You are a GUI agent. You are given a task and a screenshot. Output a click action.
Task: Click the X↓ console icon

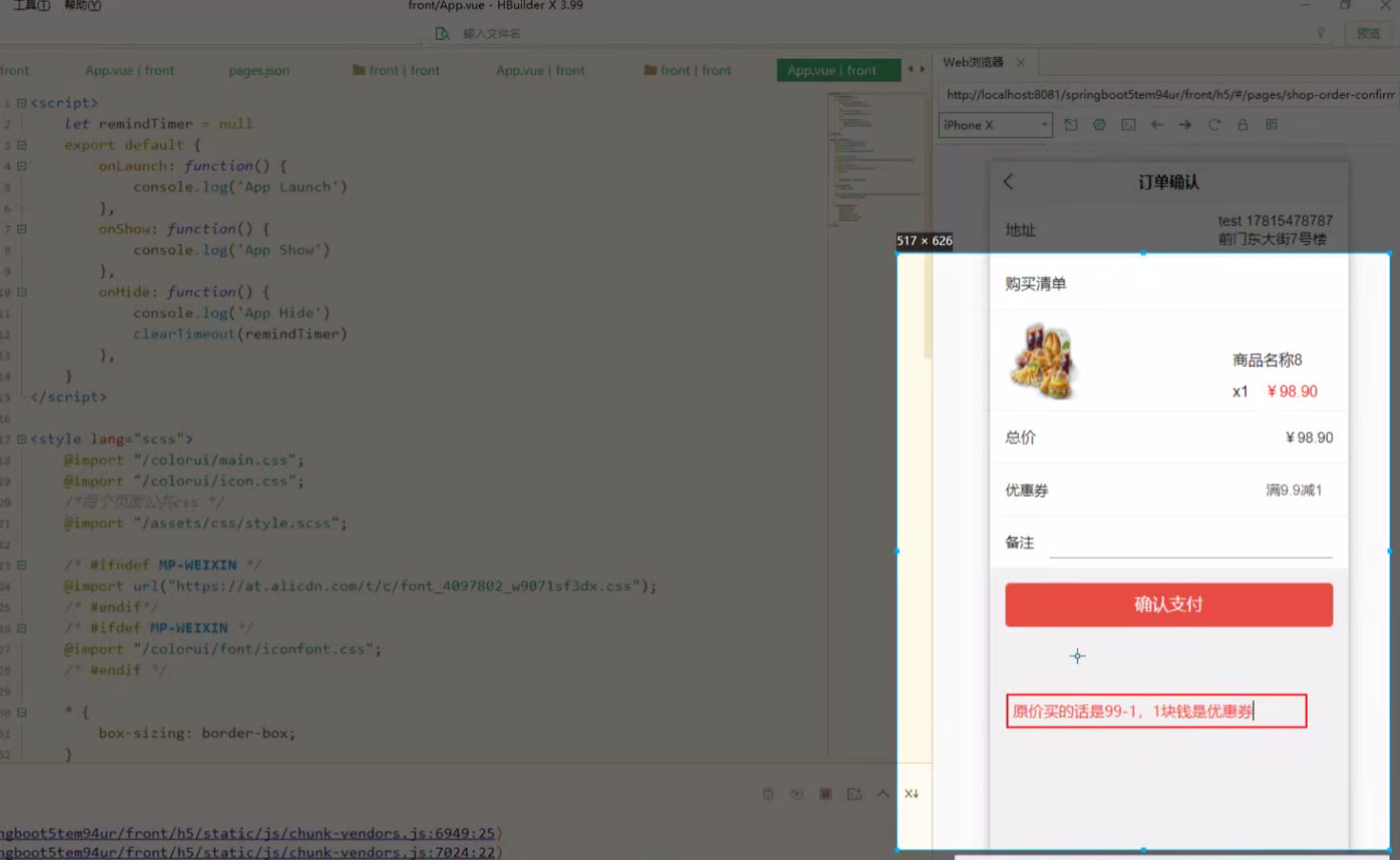pos(911,794)
